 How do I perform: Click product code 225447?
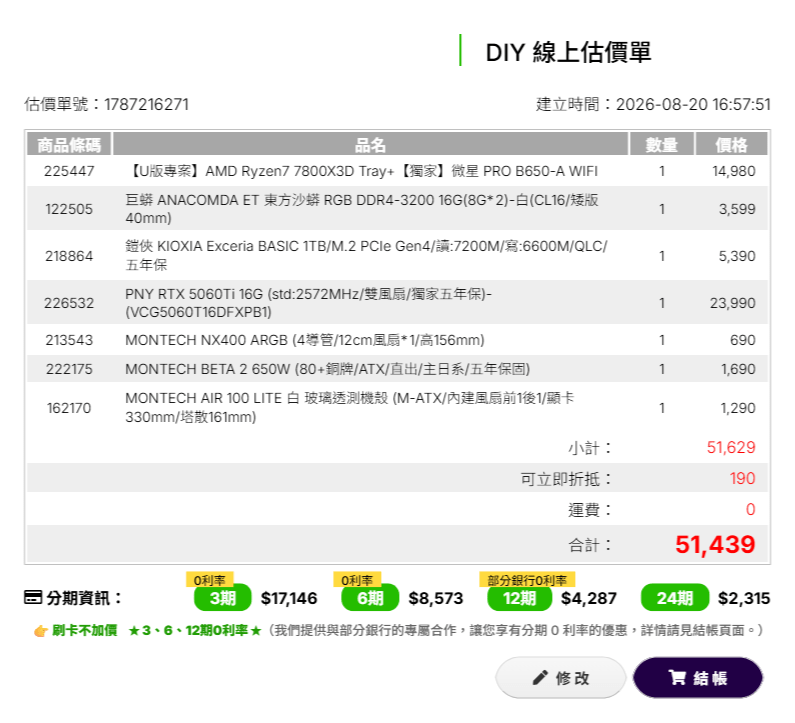pos(69,171)
